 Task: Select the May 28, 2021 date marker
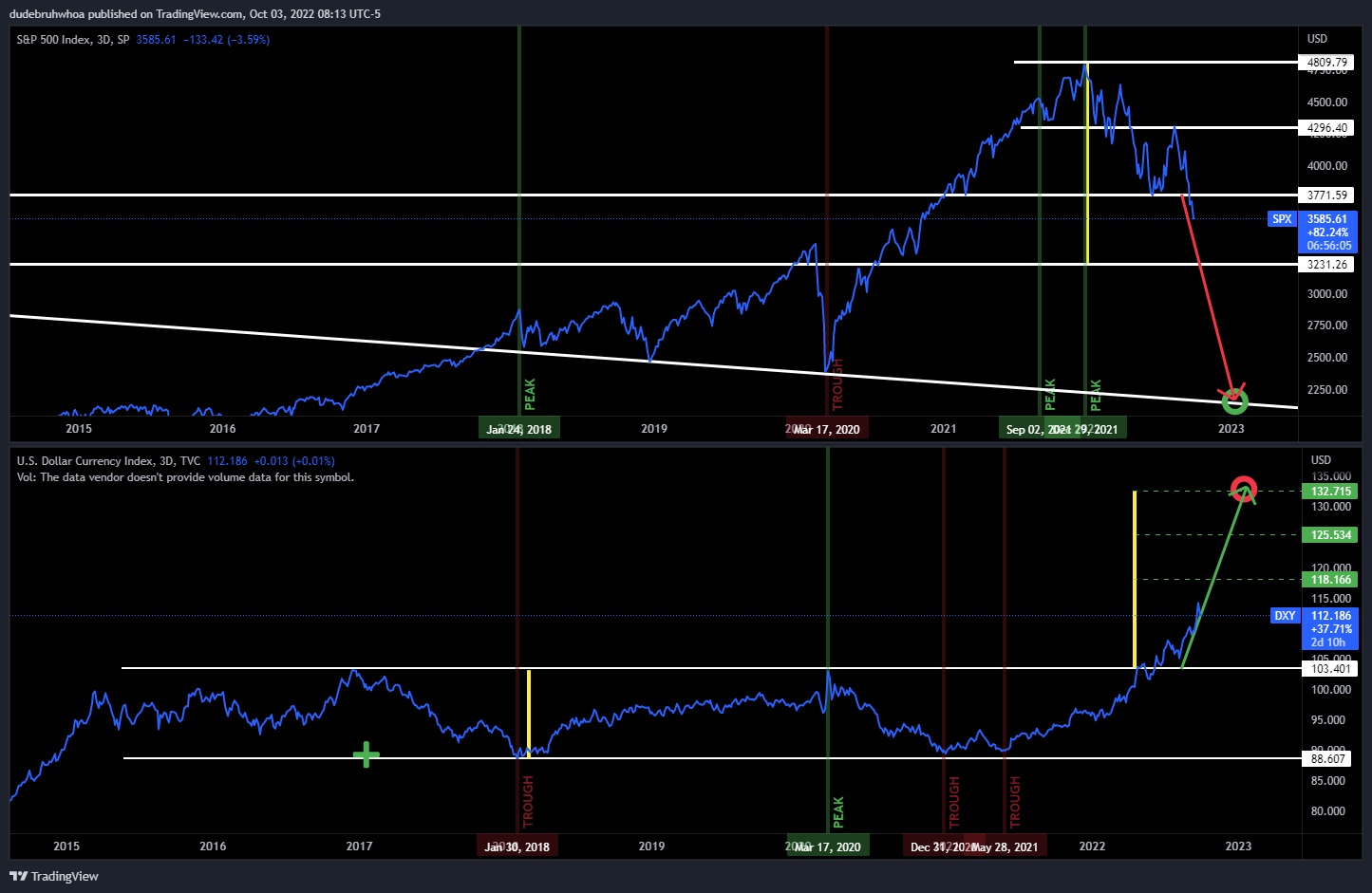click(x=1006, y=846)
